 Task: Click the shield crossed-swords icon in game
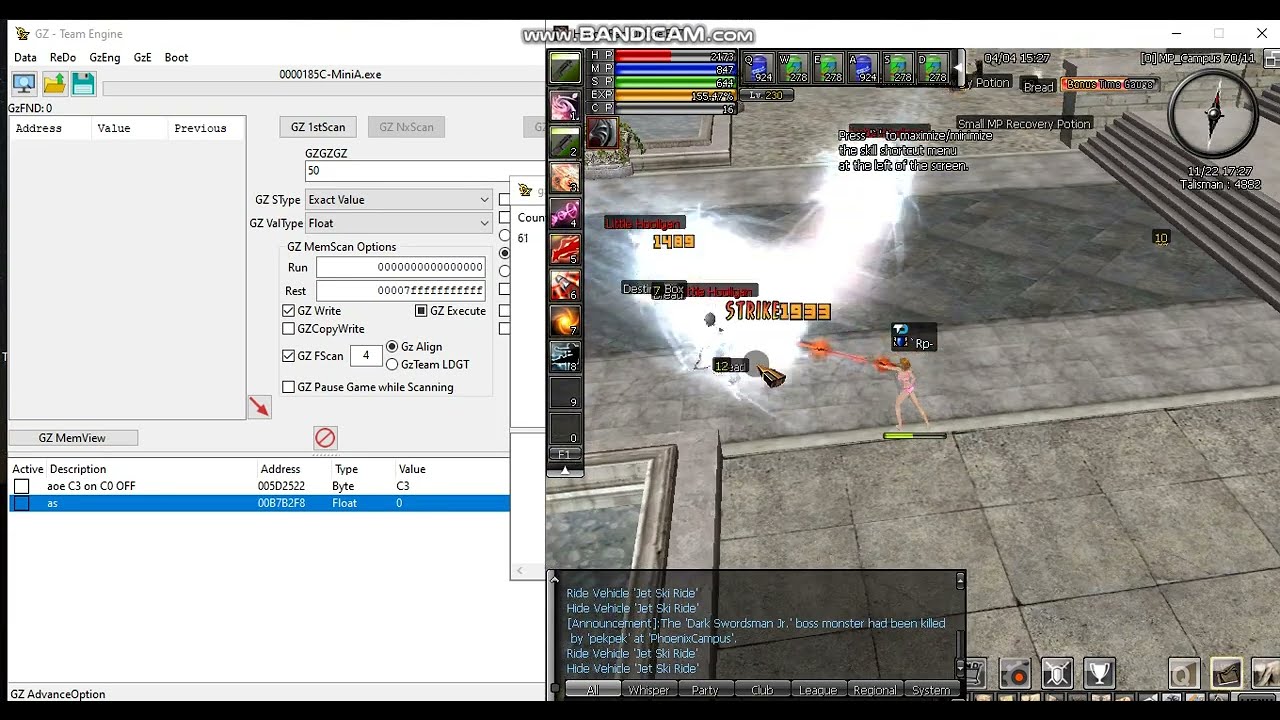(x=1057, y=674)
